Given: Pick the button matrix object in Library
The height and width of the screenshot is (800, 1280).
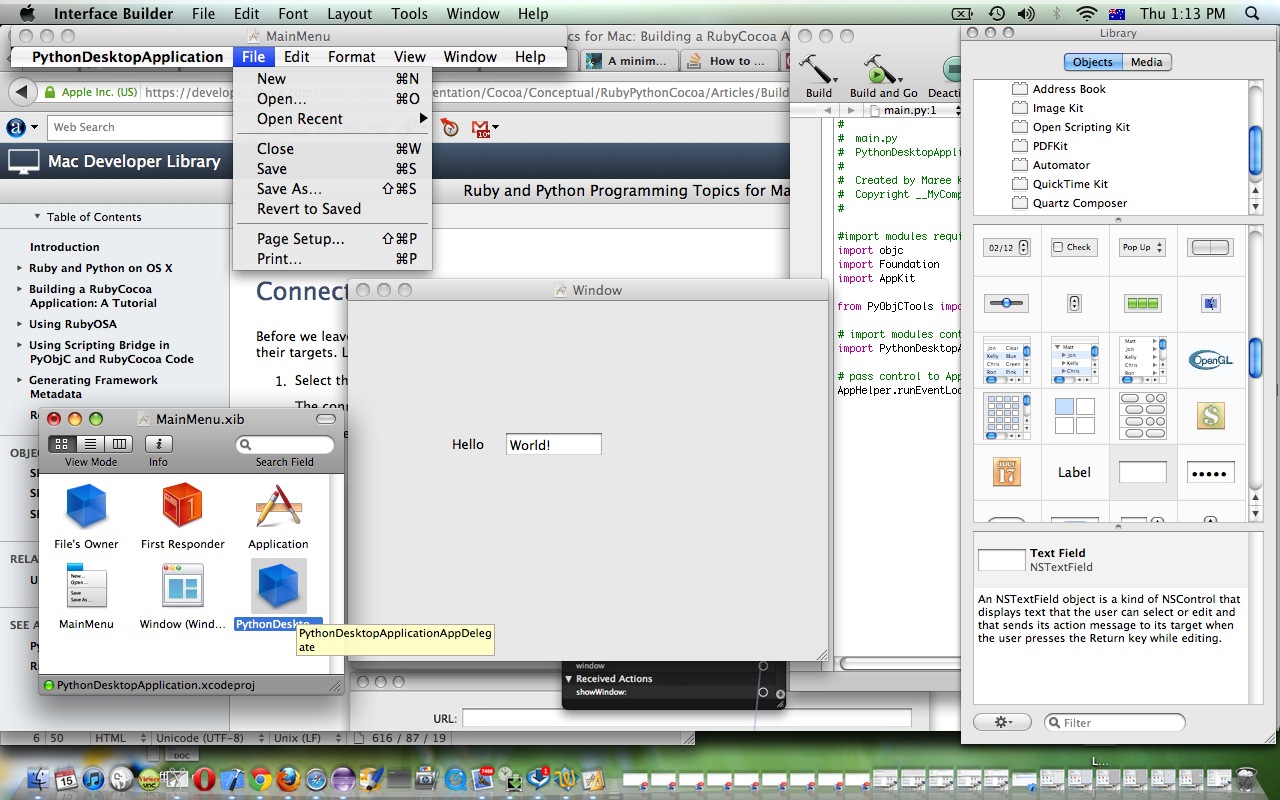Looking at the screenshot, I should pos(1142,415).
